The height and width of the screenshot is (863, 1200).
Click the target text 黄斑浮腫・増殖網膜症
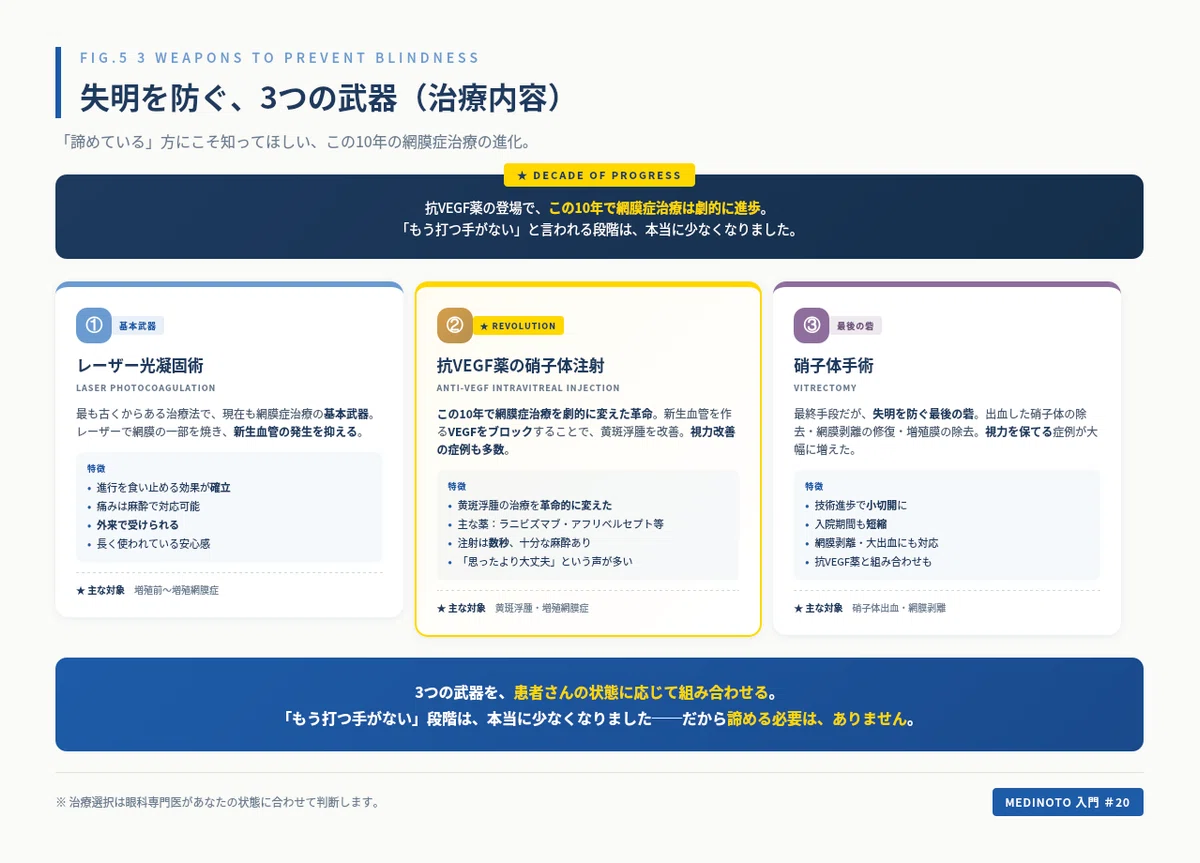[542, 608]
